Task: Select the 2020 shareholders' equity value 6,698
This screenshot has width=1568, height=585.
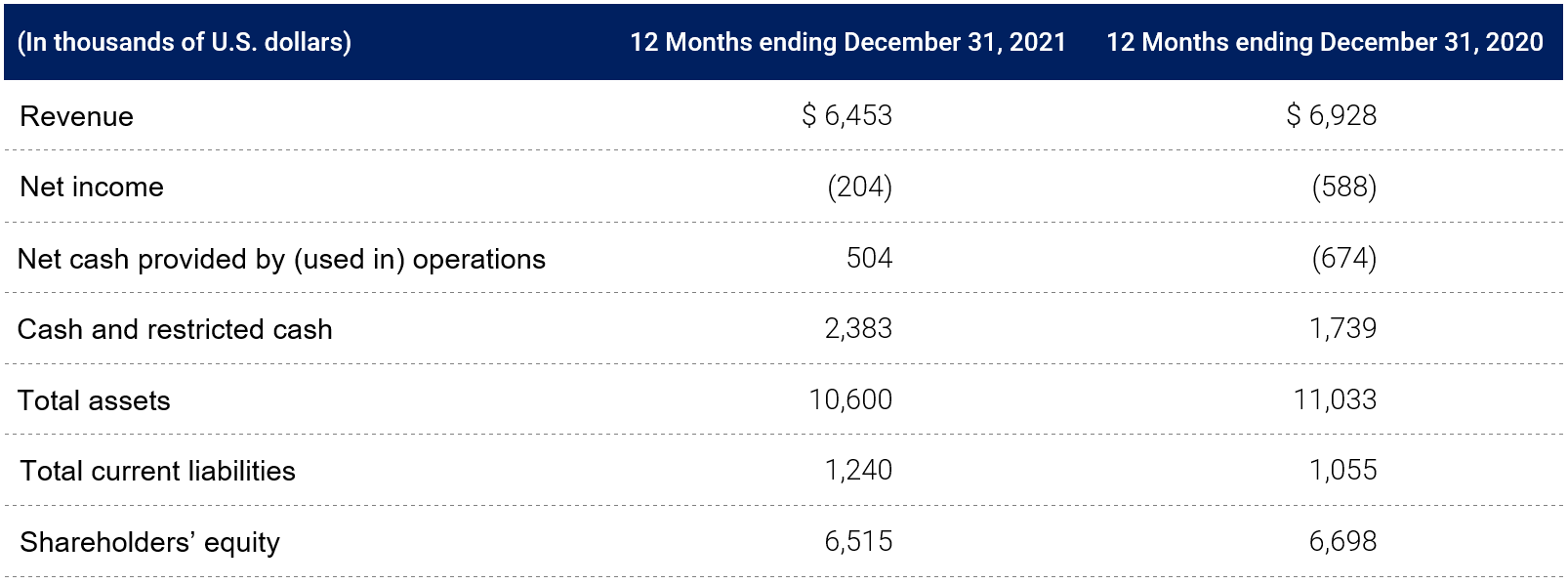Action: (1342, 541)
